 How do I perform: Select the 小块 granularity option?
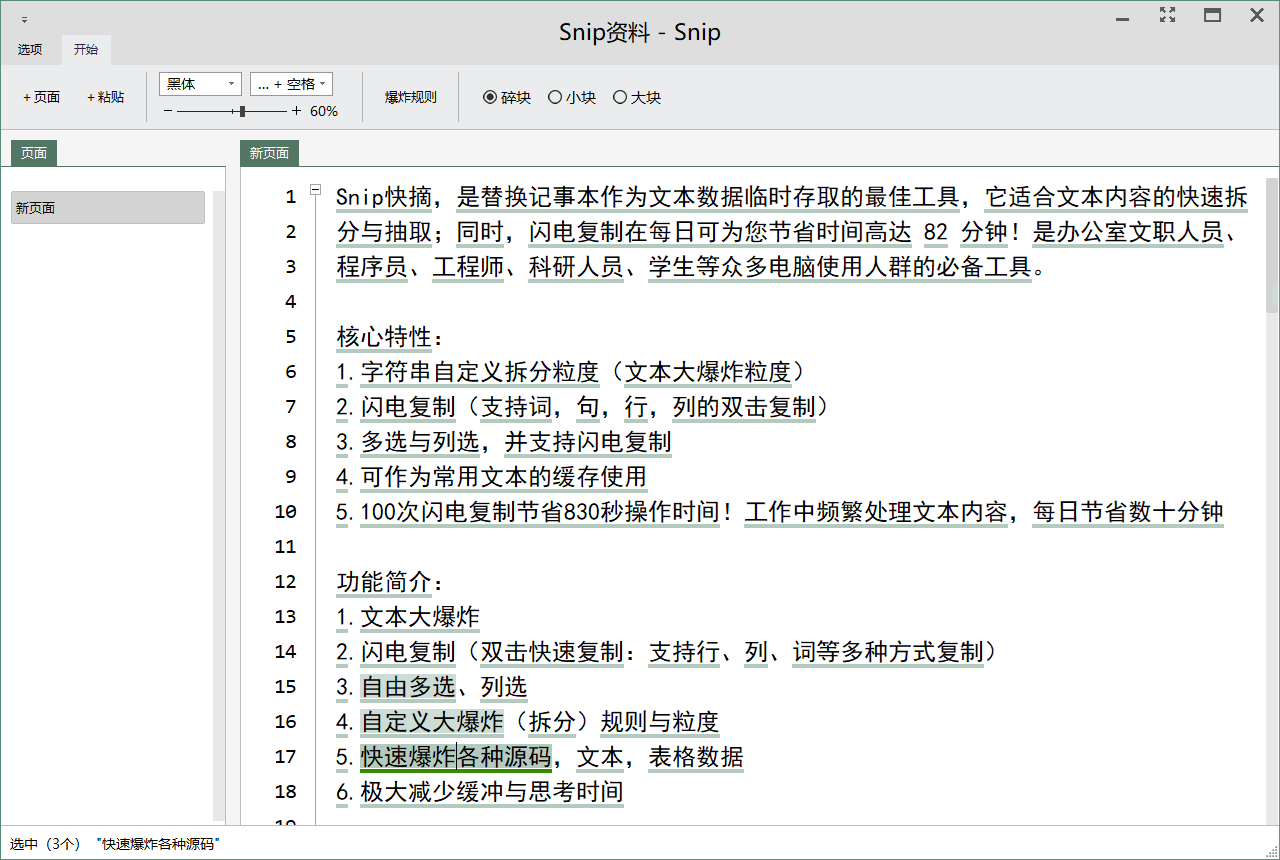pos(572,97)
